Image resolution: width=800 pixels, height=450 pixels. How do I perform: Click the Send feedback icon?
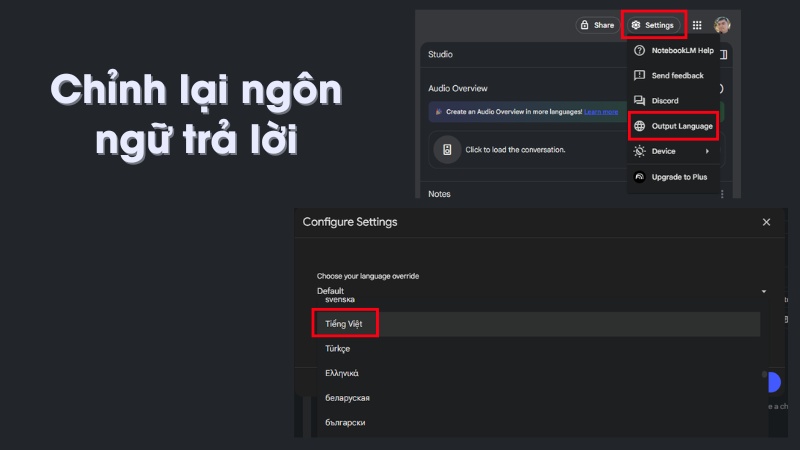640,75
